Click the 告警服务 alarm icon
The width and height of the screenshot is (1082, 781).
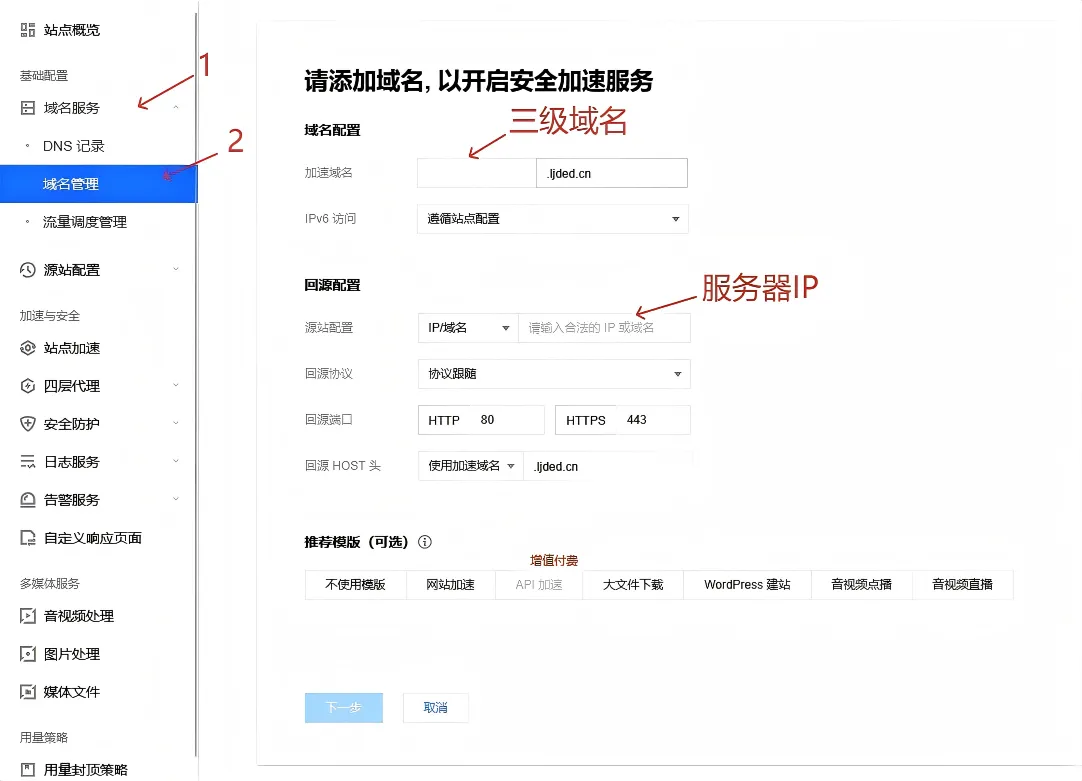click(x=28, y=500)
